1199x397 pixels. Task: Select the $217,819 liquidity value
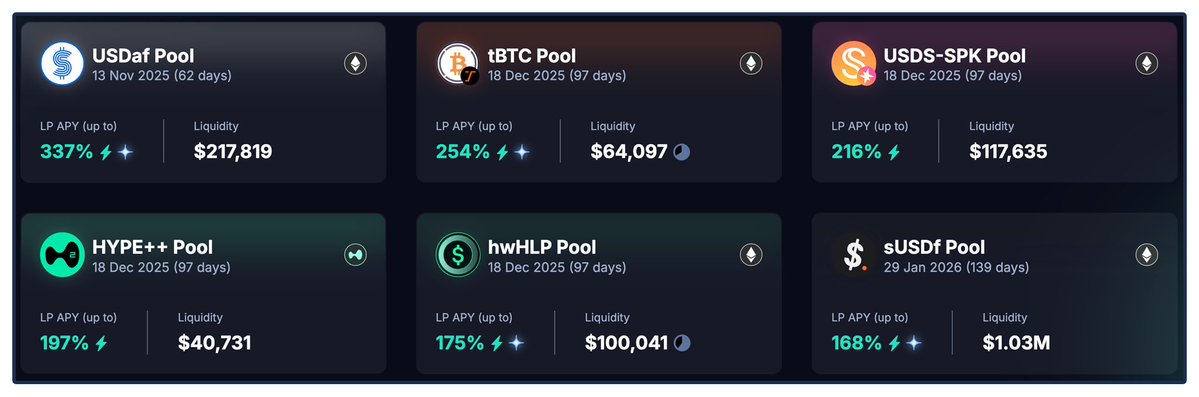(233, 151)
